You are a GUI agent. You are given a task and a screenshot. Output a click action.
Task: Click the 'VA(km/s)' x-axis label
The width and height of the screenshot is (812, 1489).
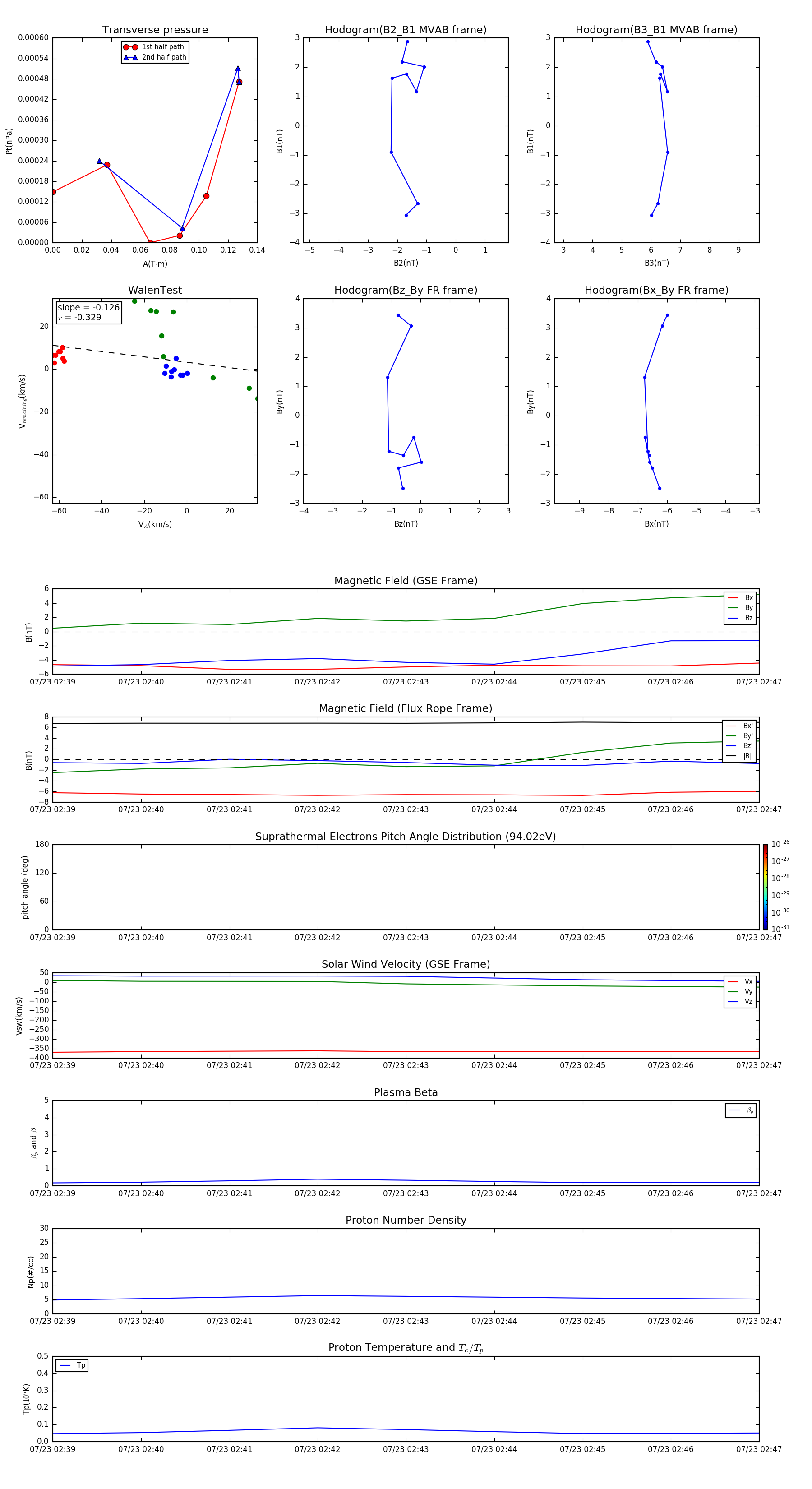(x=155, y=524)
